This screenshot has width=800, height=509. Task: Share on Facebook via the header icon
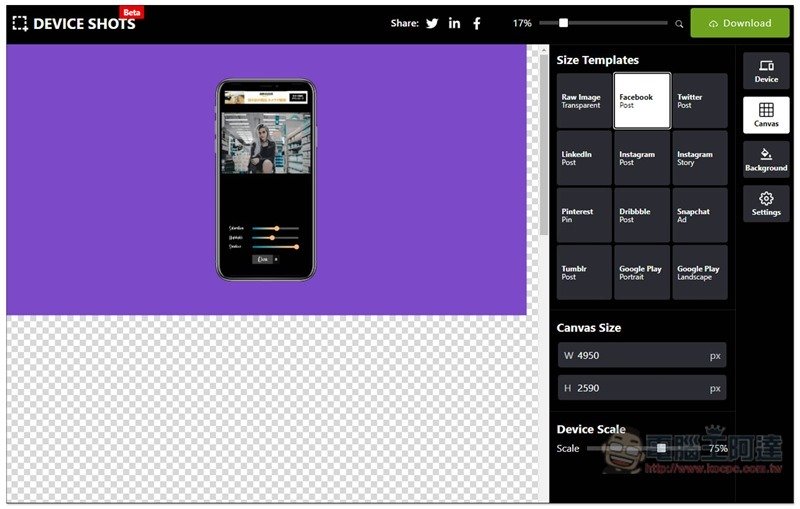pos(477,23)
